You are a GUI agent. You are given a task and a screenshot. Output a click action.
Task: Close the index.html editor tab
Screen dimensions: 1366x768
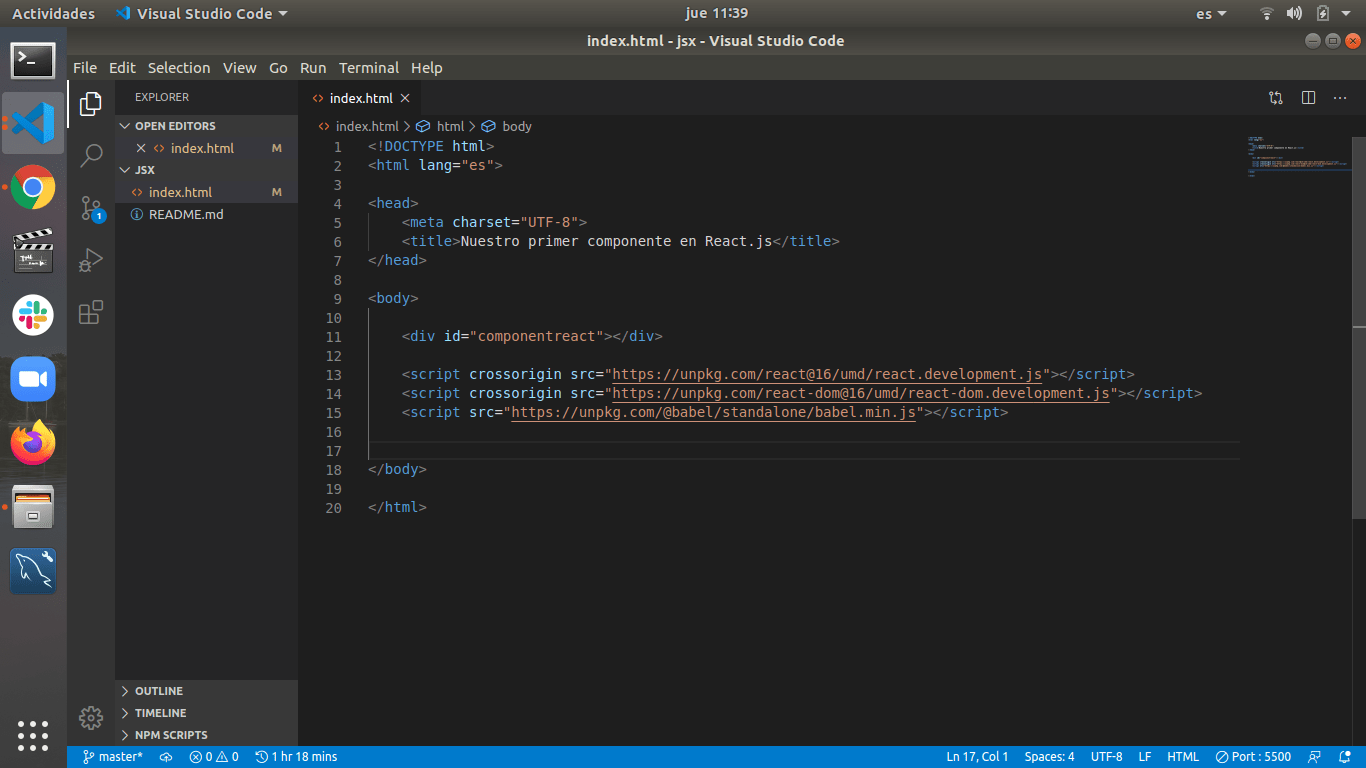coord(405,98)
